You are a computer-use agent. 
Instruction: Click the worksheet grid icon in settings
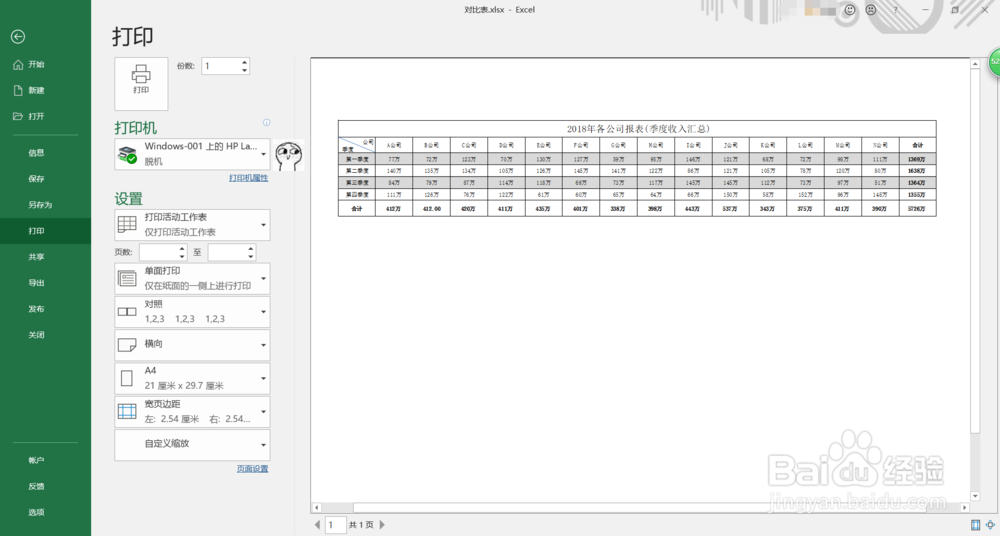pos(127,225)
